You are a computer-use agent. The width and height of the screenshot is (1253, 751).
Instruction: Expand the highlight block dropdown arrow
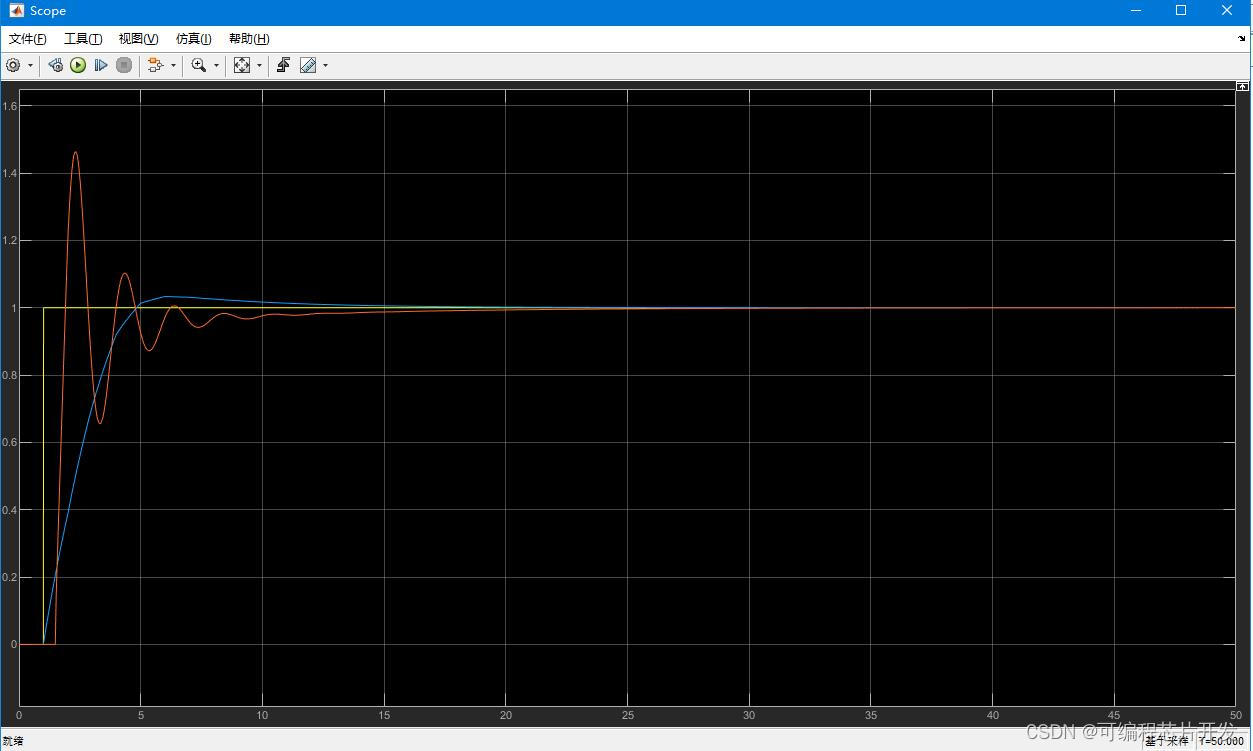[173, 66]
